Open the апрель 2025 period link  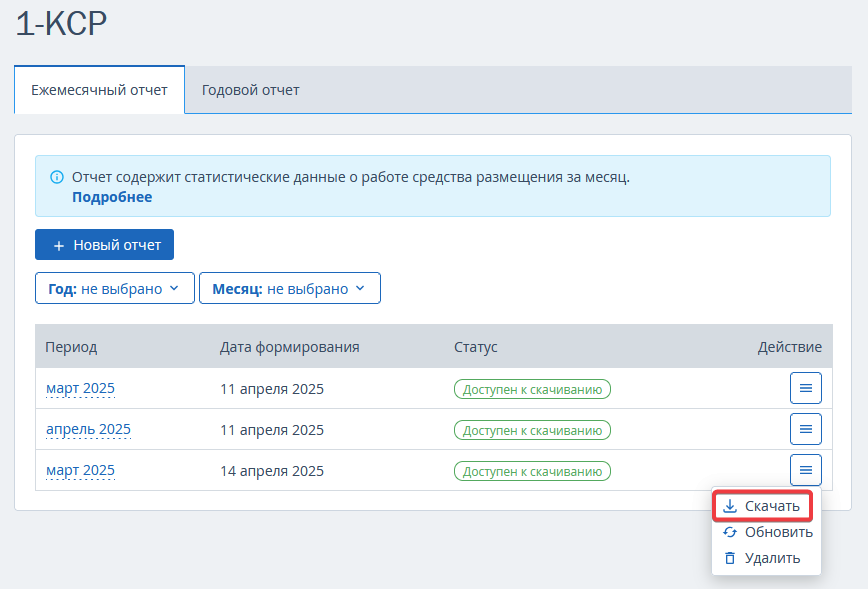(88, 430)
